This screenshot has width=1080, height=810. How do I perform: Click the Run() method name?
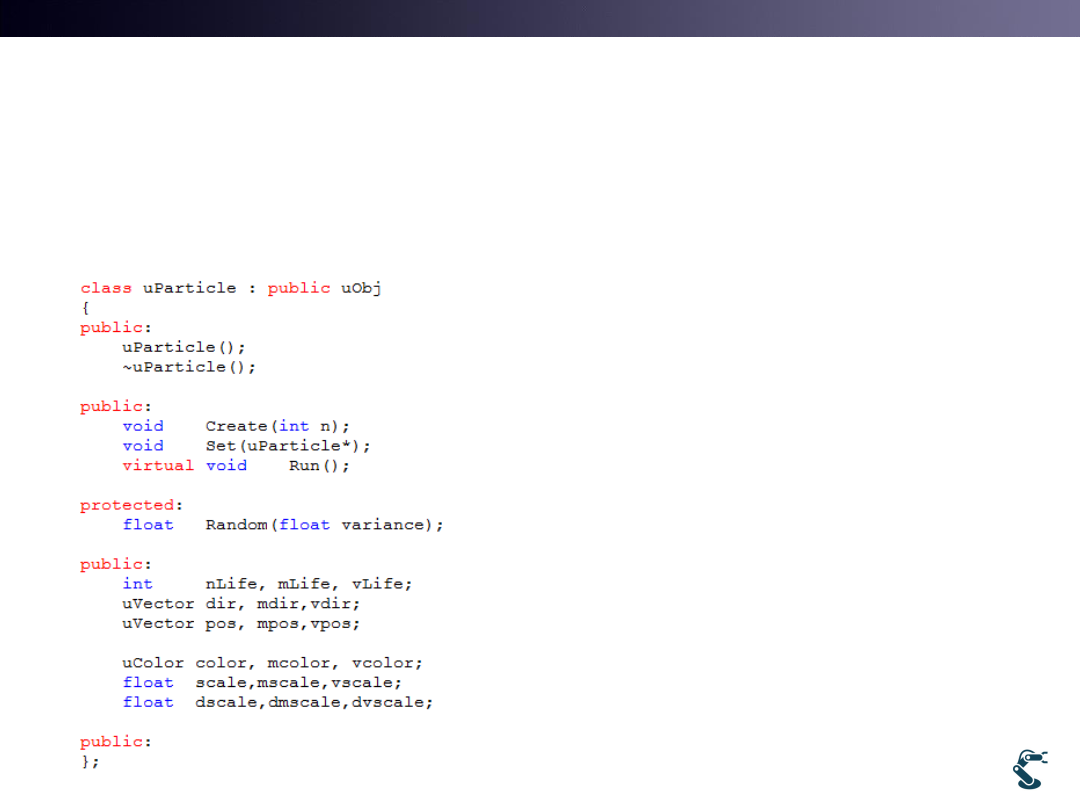point(319,466)
